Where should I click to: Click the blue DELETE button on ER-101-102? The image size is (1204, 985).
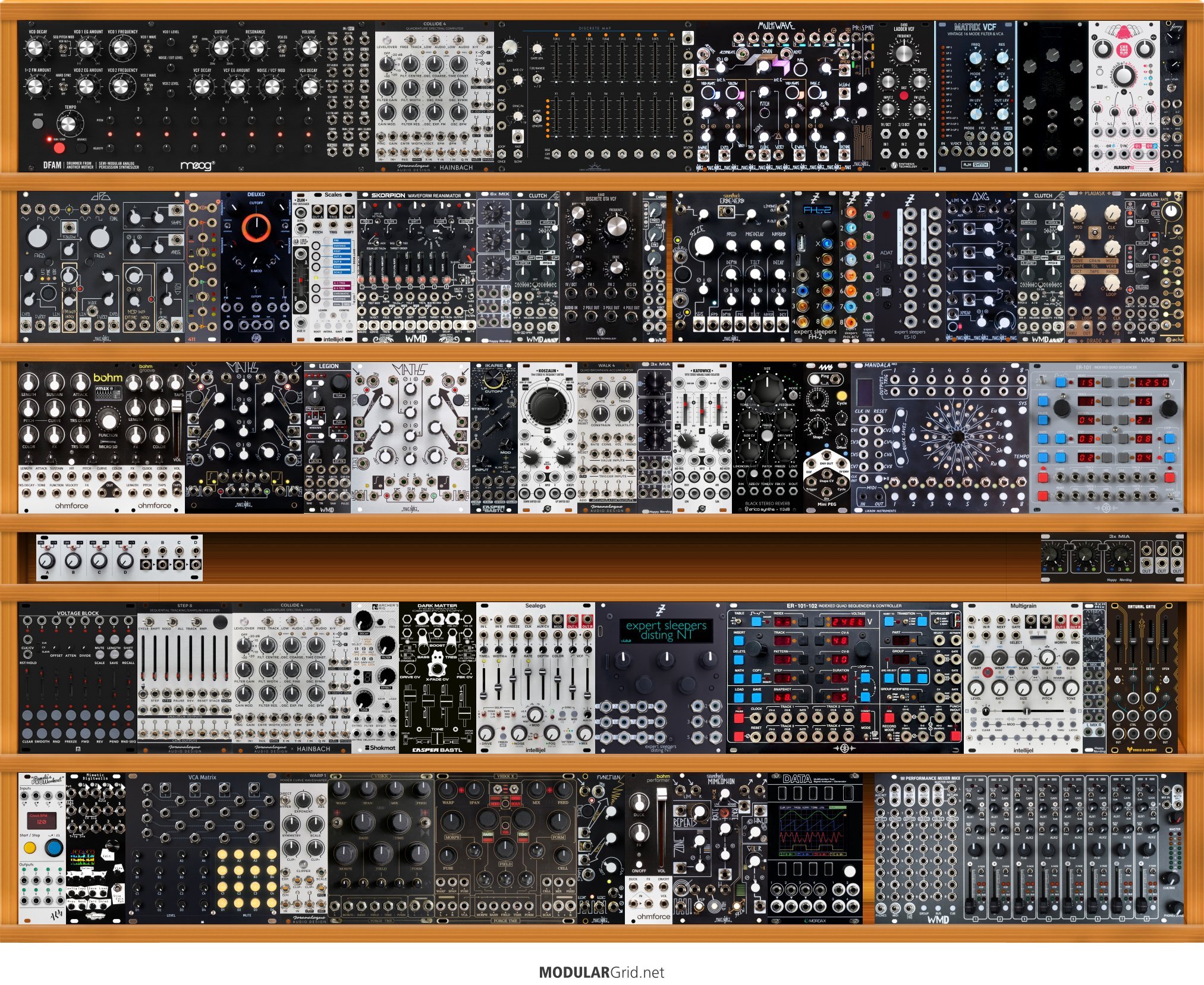click(x=740, y=660)
